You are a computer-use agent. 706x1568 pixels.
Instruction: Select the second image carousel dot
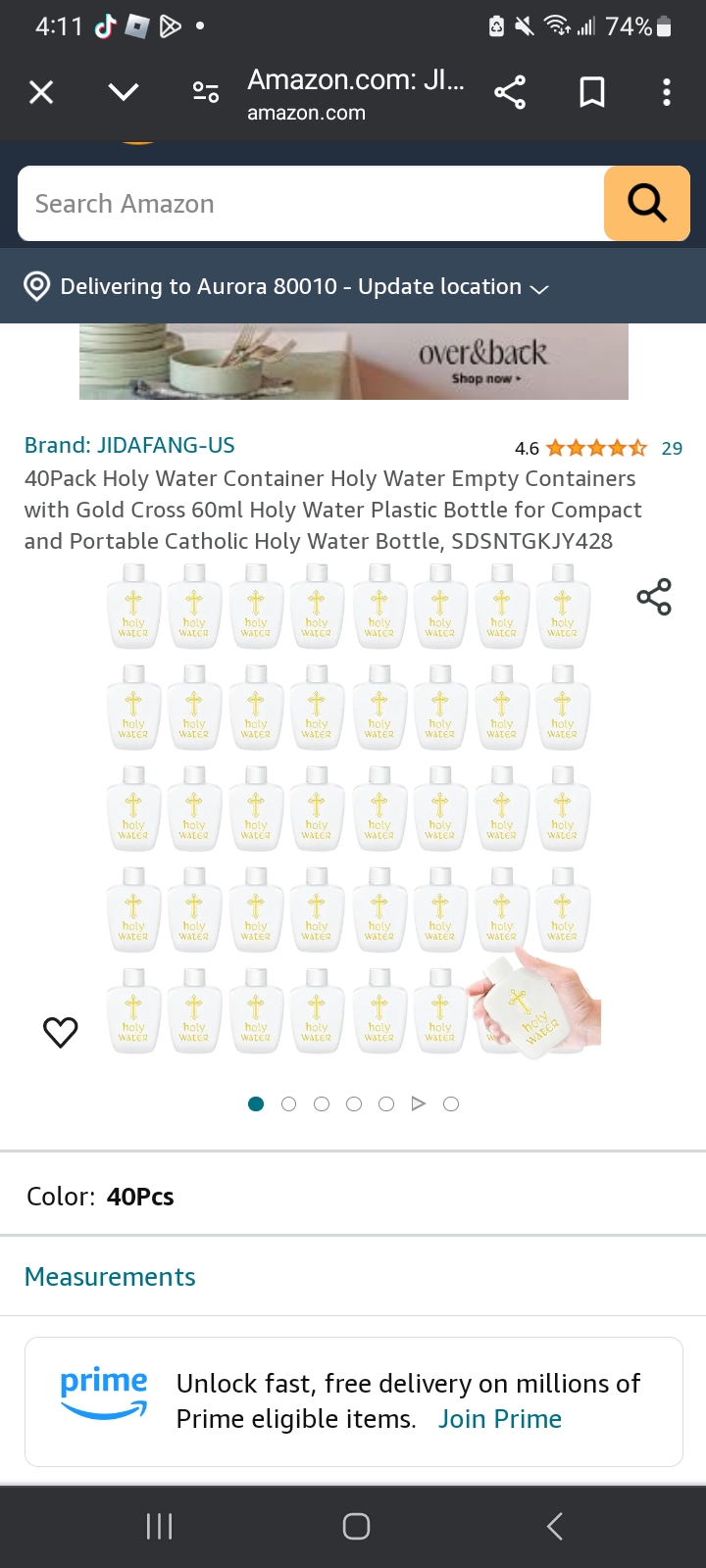point(288,1103)
